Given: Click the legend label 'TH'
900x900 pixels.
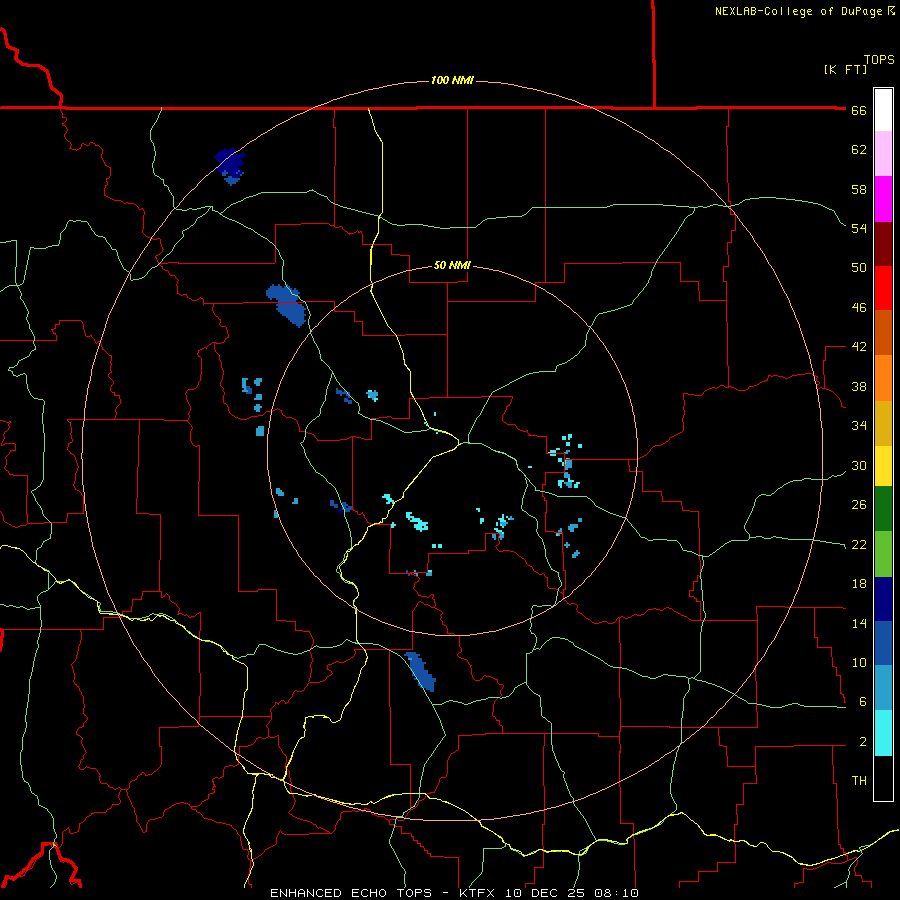Looking at the screenshot, I should 859,781.
